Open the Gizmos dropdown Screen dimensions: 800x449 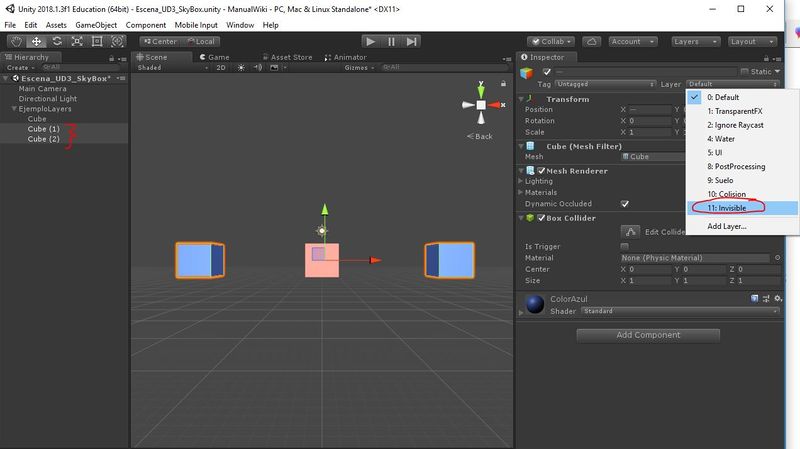pos(359,67)
